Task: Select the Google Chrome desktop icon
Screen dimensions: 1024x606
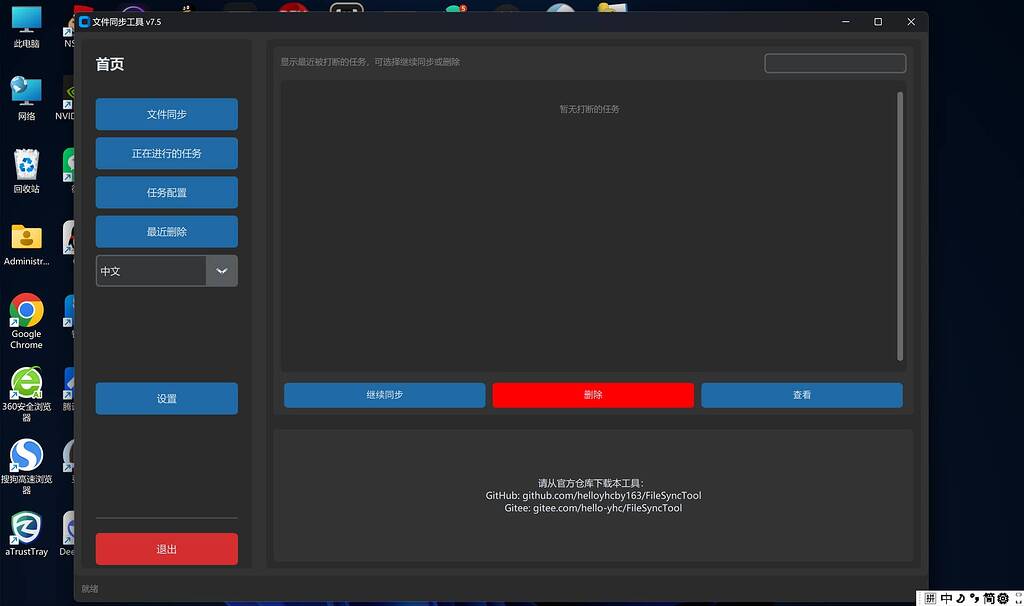Action: click(x=27, y=321)
